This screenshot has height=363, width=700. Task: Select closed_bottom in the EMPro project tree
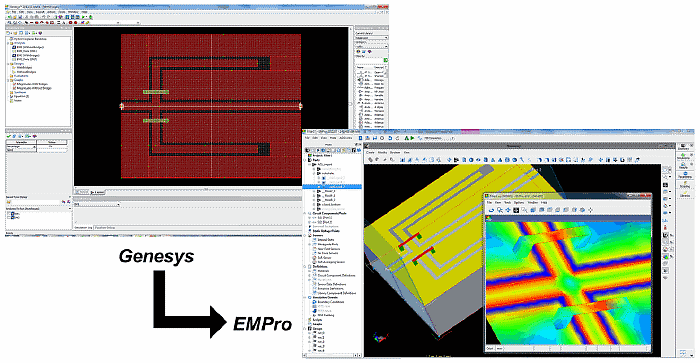[x=331, y=204]
